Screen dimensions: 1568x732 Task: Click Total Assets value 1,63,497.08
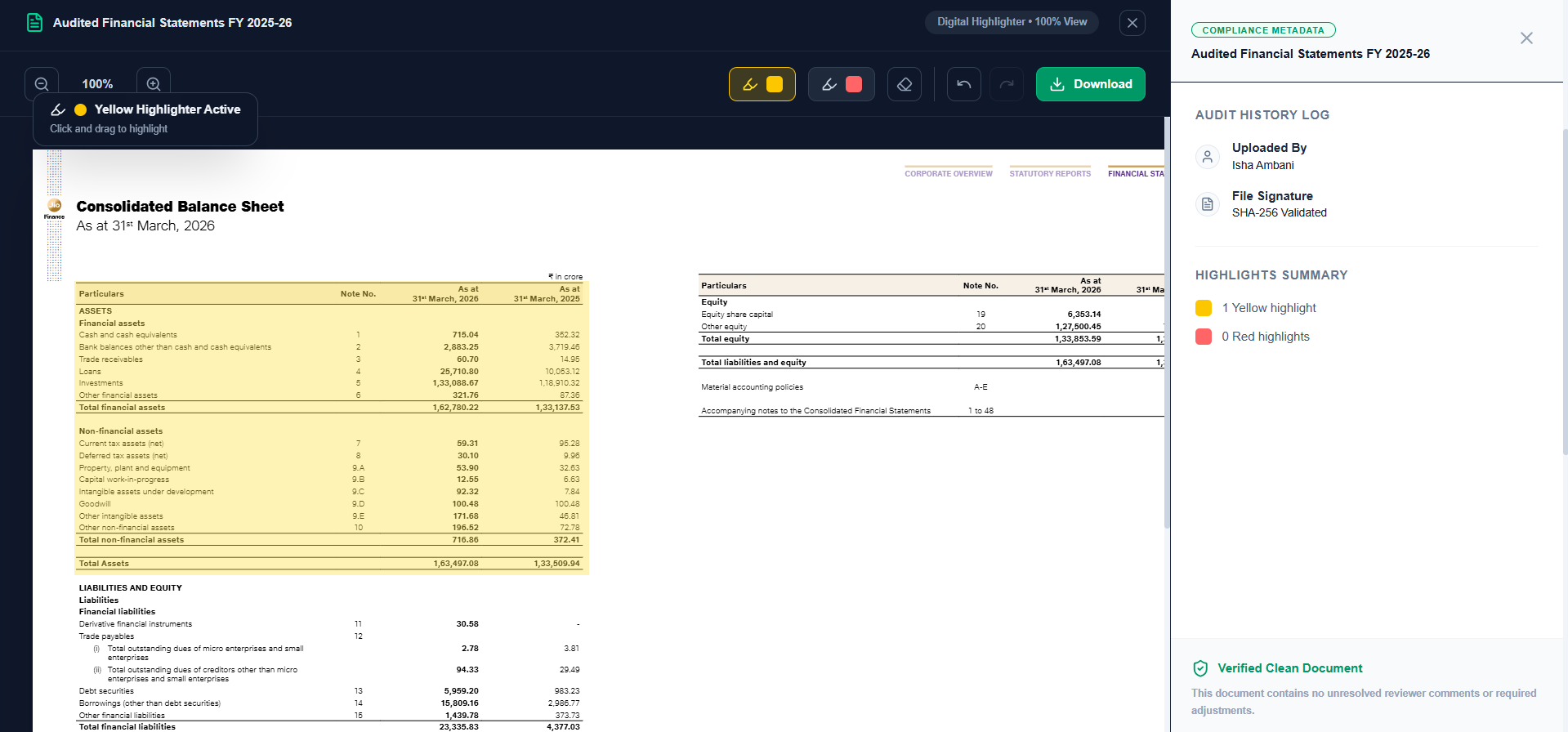[x=456, y=564]
